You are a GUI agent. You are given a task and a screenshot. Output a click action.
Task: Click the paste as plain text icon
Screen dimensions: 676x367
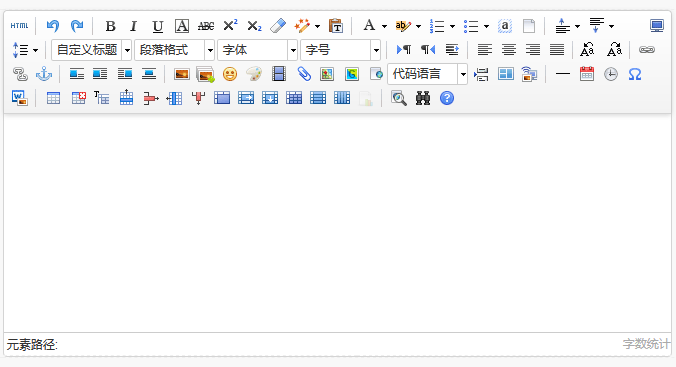tap(336, 26)
